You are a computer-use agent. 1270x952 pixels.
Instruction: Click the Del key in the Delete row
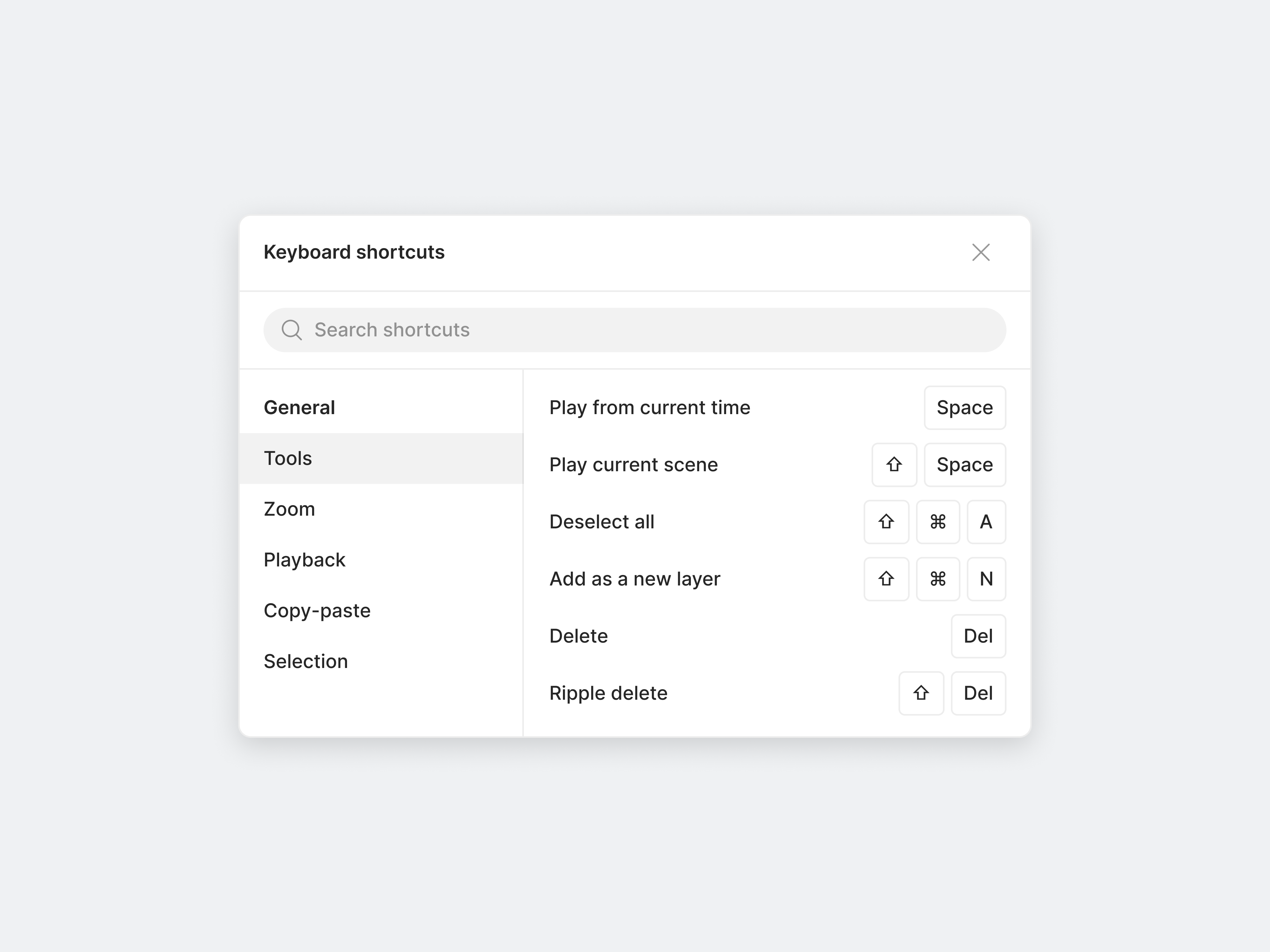978,636
